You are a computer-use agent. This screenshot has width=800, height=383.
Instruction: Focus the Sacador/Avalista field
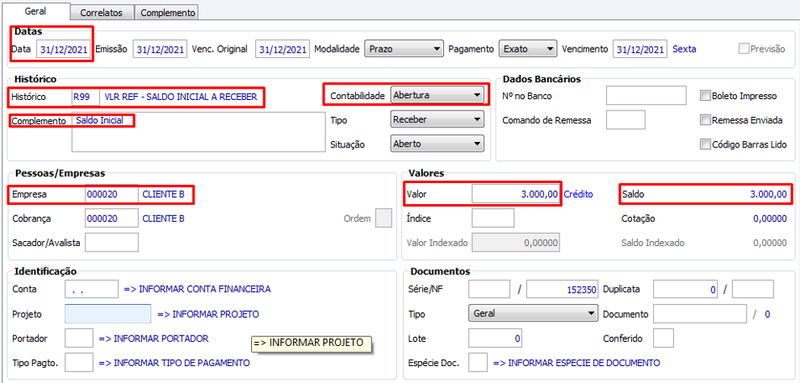click(112, 243)
